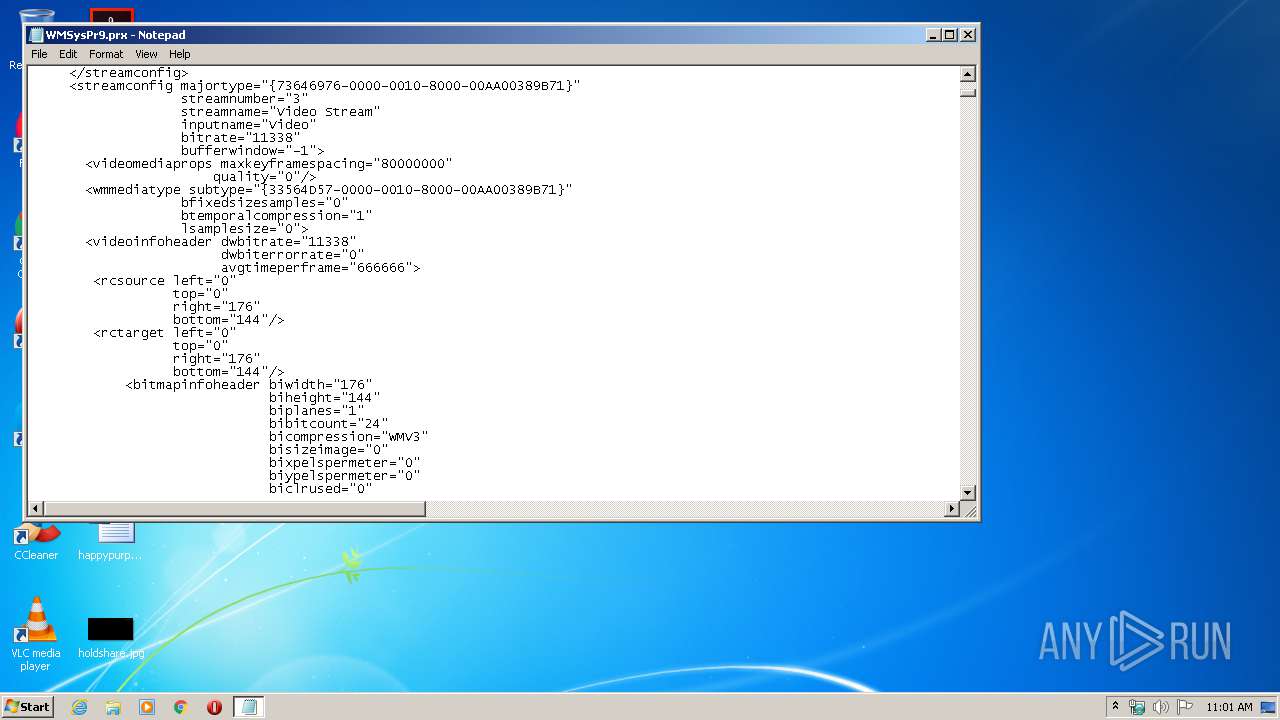Click the biclrused="0" line
This screenshot has width=1280, height=720.
320,489
